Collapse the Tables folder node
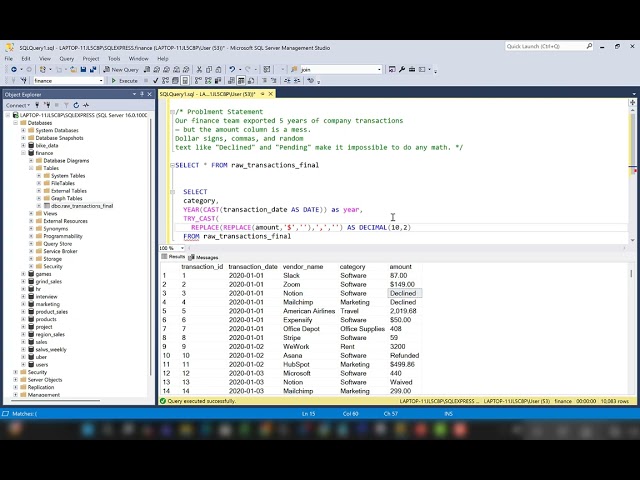This screenshot has height=480, width=640. (x=31, y=168)
